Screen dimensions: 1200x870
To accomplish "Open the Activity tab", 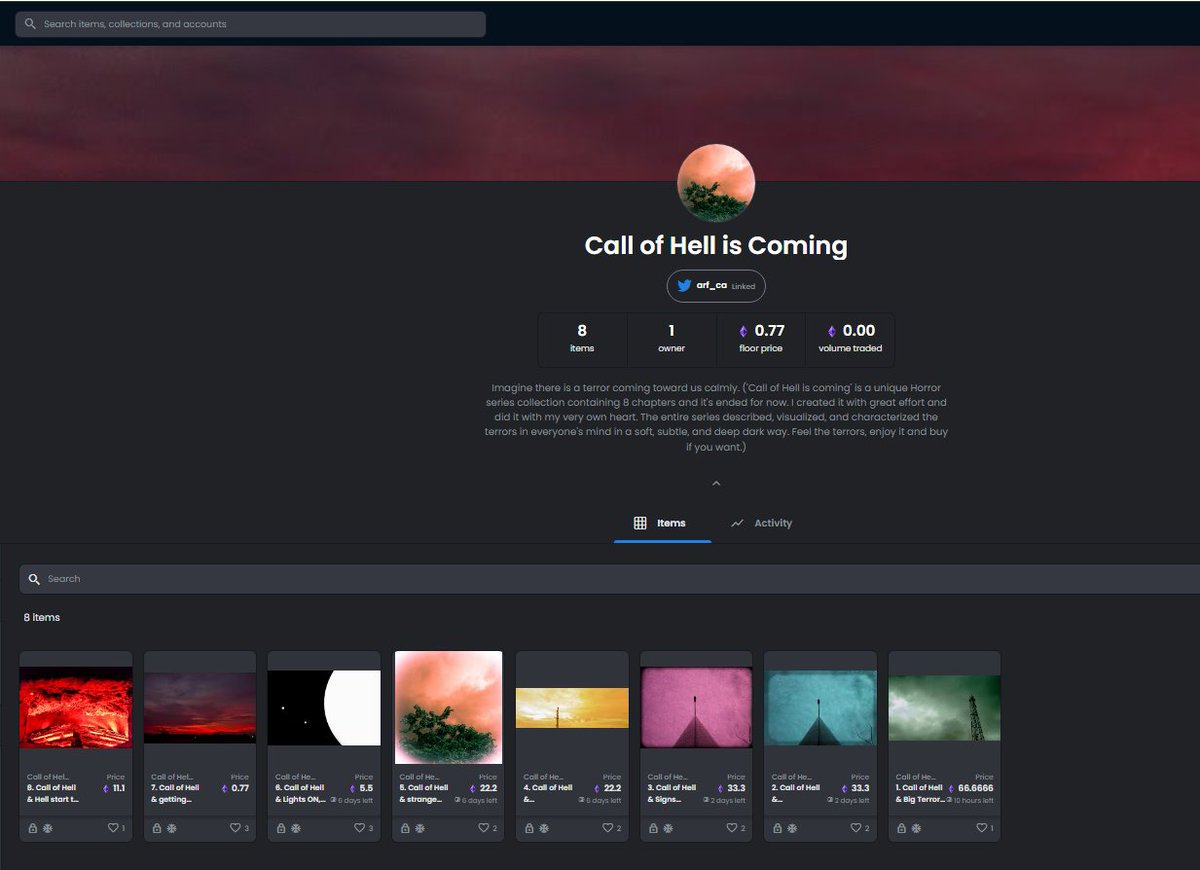I will [x=762, y=523].
